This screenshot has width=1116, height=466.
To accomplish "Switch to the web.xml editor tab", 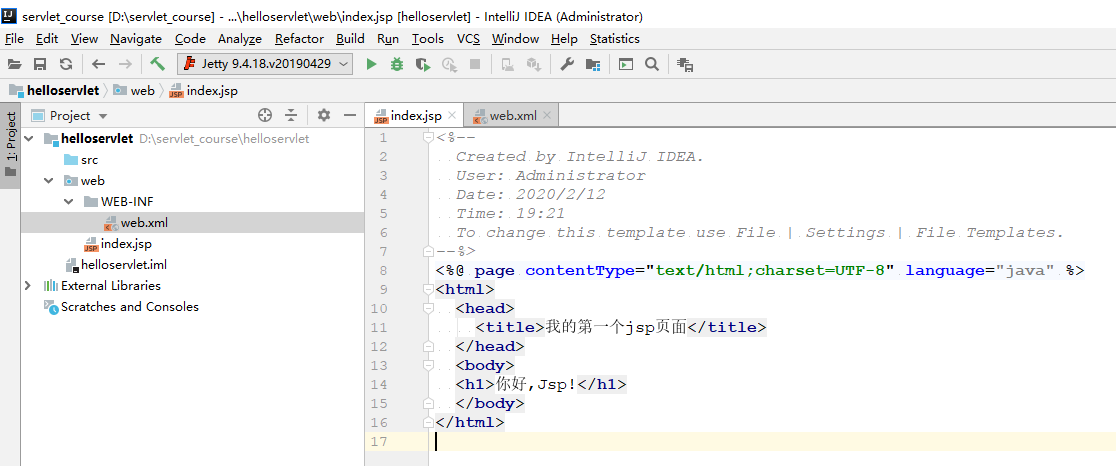I will pos(512,115).
